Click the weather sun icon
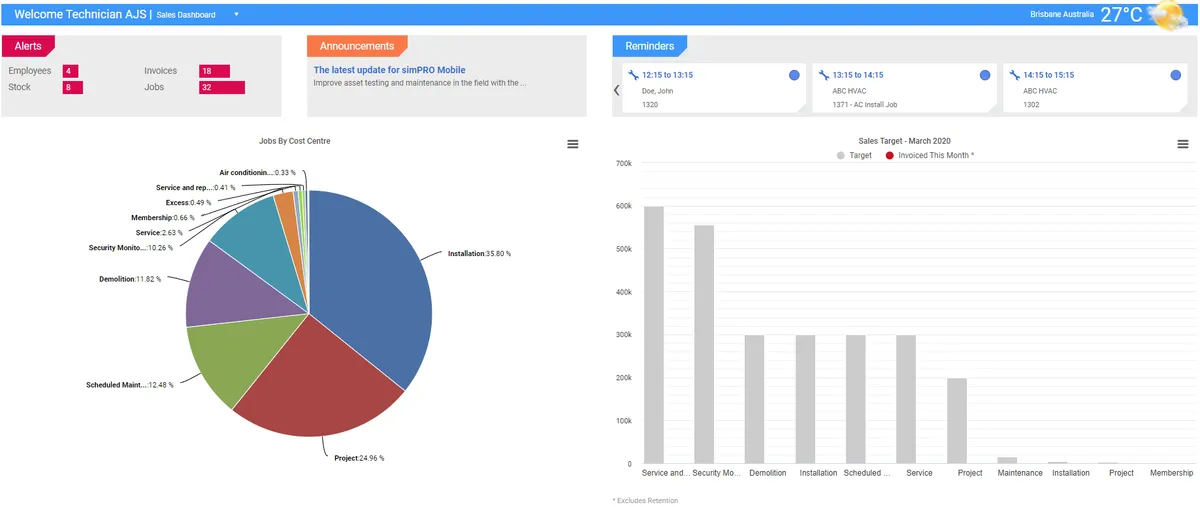The height and width of the screenshot is (507, 1200). pos(1169,15)
